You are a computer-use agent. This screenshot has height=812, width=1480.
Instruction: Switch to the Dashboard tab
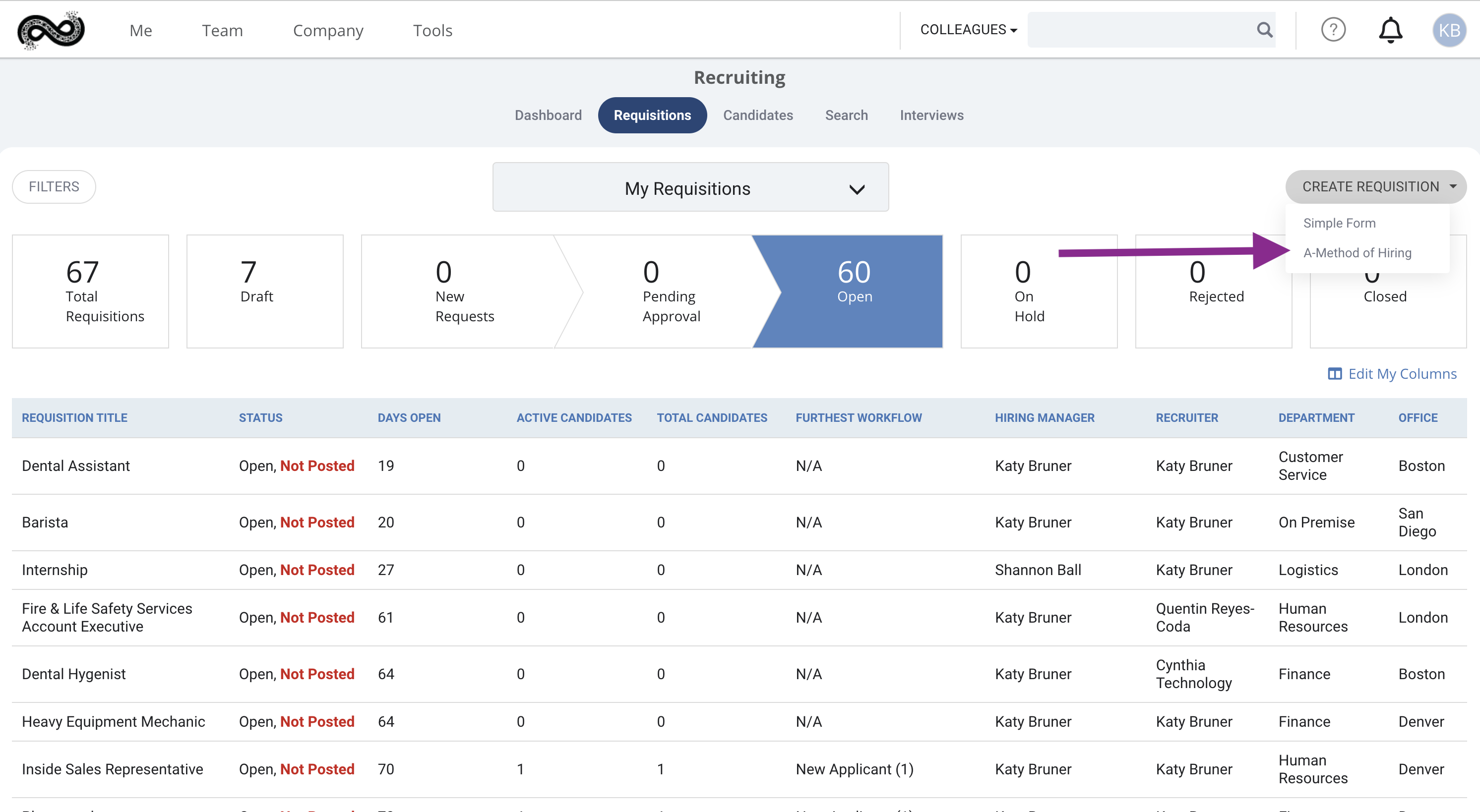[548, 116]
